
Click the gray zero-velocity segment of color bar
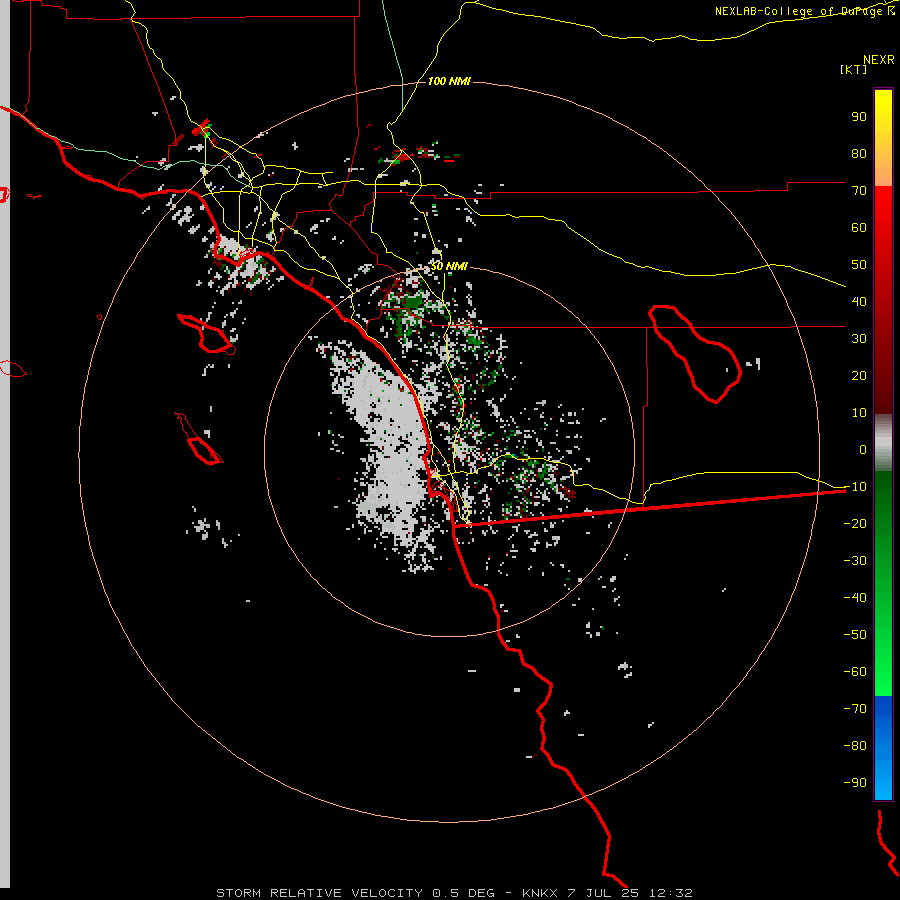pos(883,443)
